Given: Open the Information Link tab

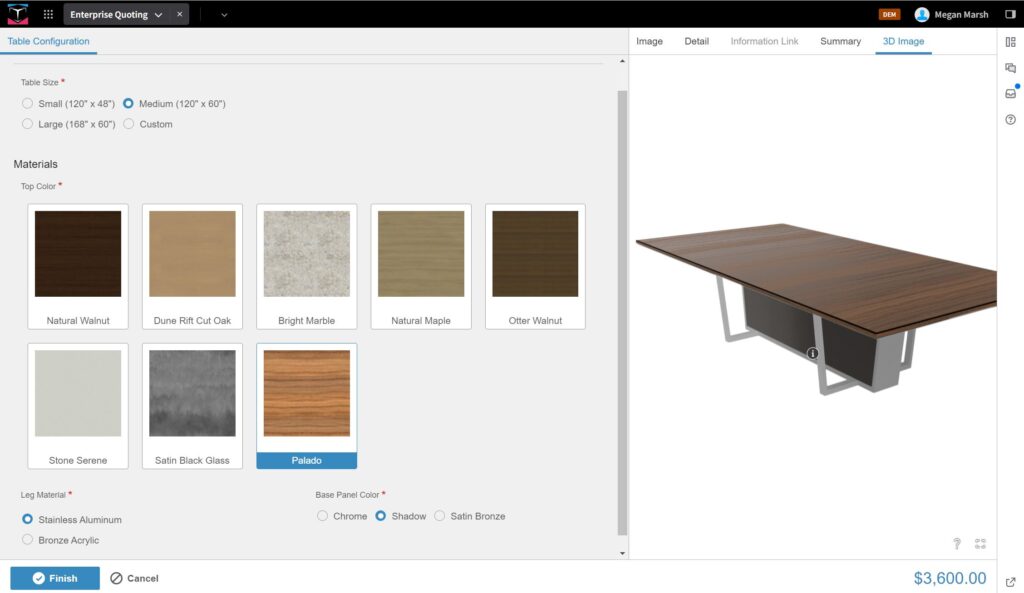Looking at the screenshot, I should pyautogui.click(x=764, y=41).
